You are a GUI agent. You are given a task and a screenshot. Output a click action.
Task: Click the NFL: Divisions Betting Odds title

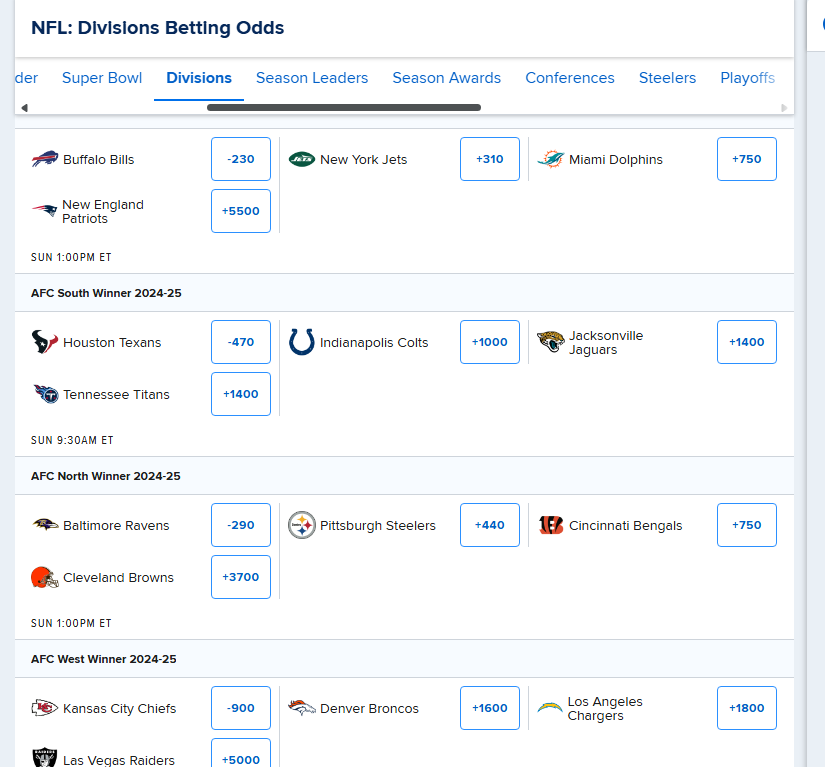157,27
